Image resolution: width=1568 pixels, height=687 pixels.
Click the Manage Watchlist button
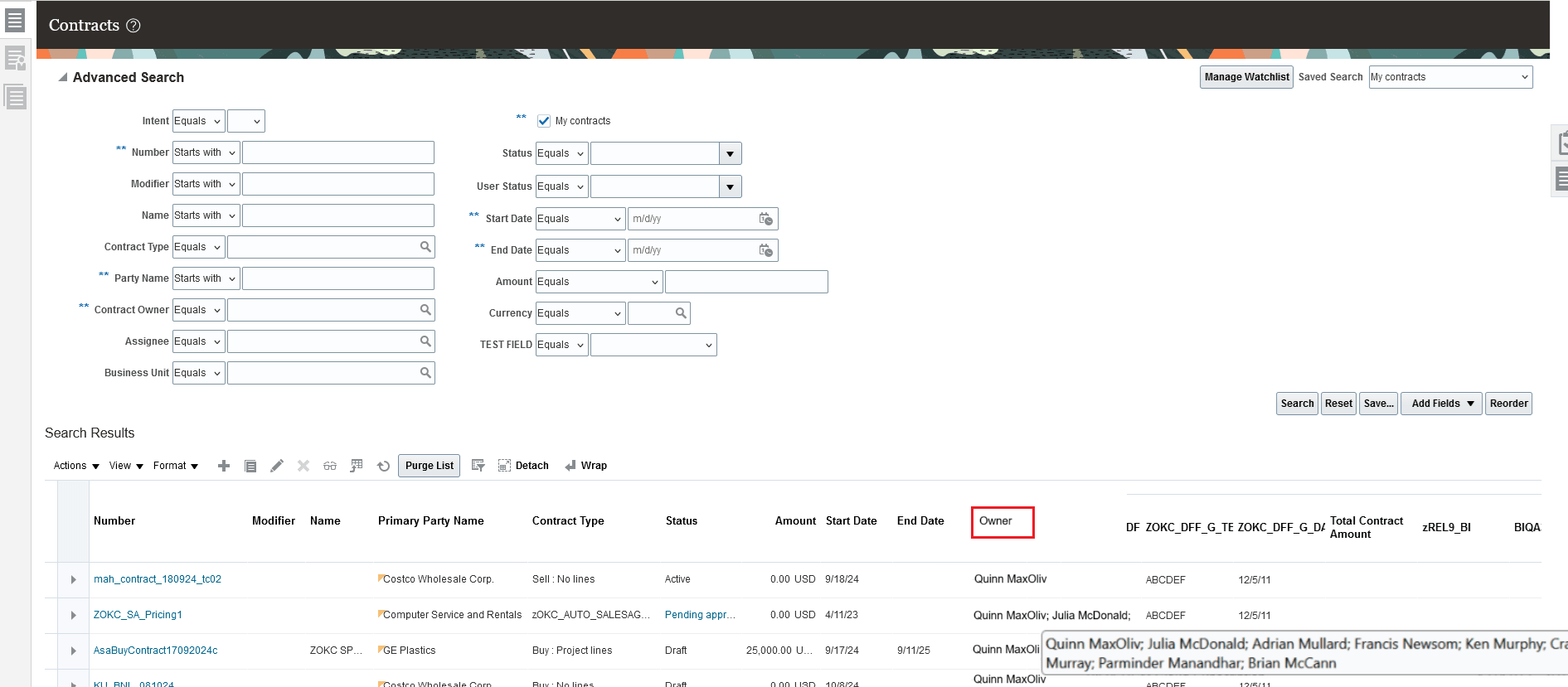[1246, 77]
